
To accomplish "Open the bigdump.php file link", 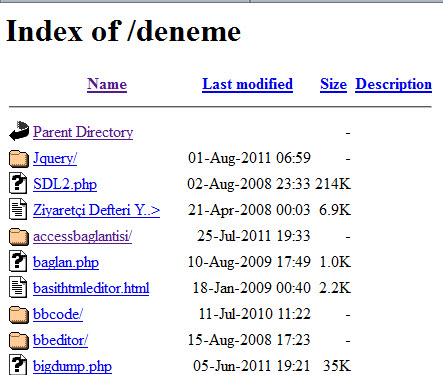I will [72, 366].
